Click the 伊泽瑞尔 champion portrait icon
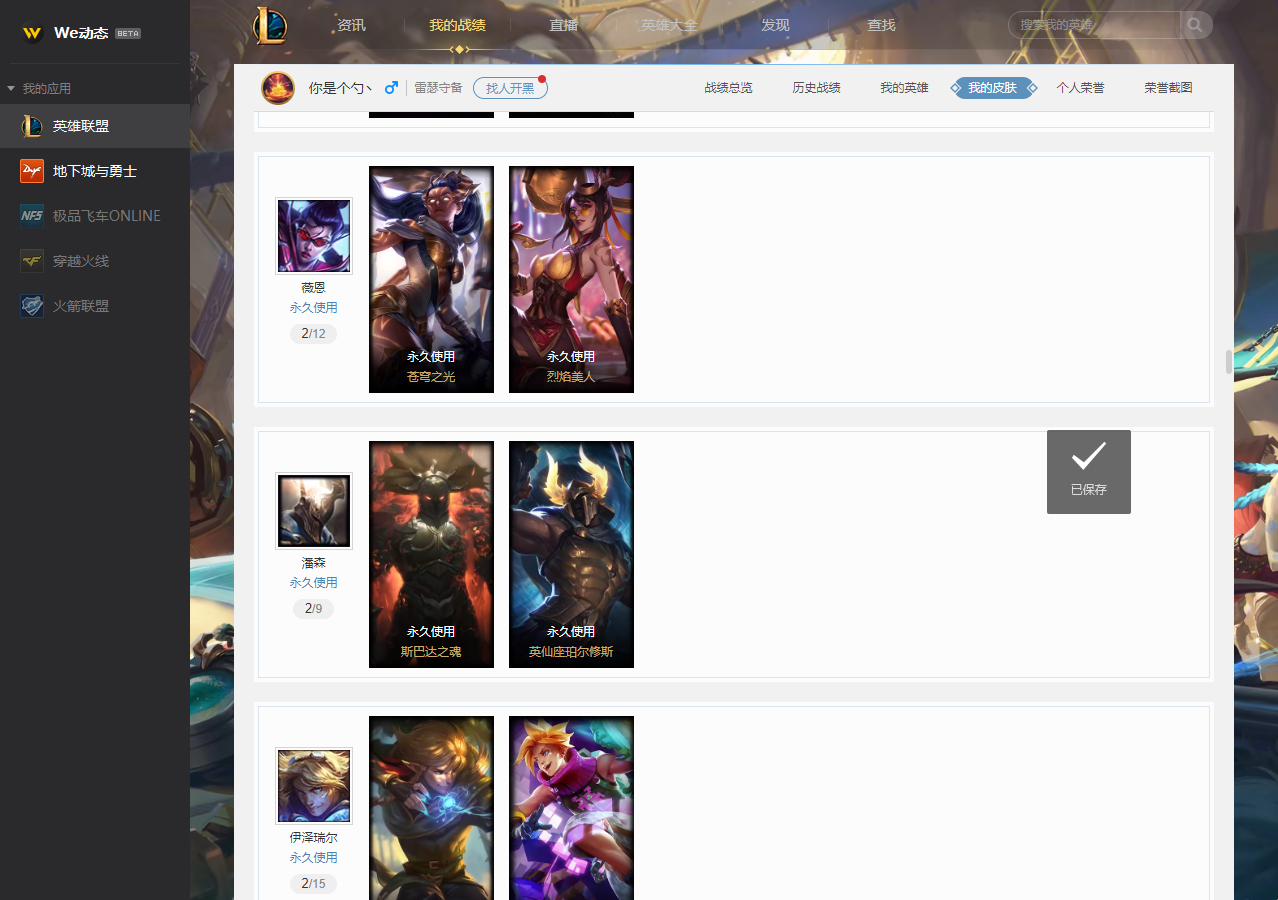The height and width of the screenshot is (900, 1278). (x=314, y=786)
